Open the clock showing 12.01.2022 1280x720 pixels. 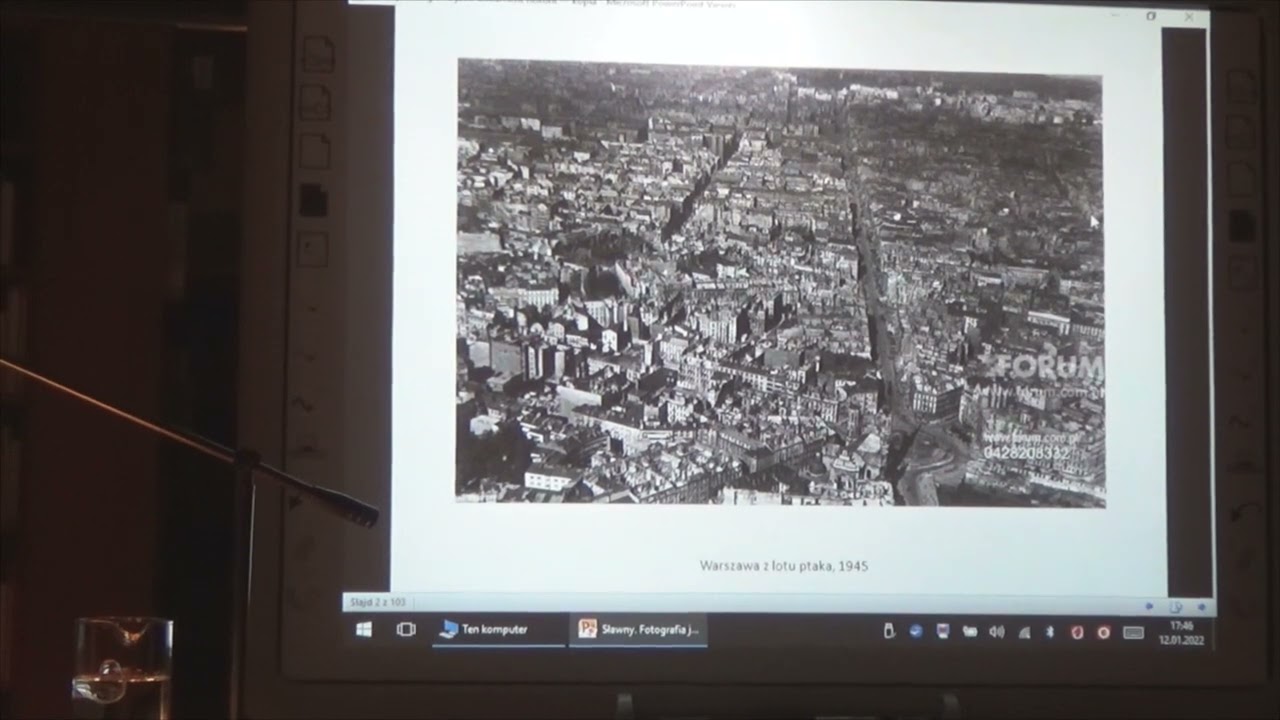(1181, 633)
